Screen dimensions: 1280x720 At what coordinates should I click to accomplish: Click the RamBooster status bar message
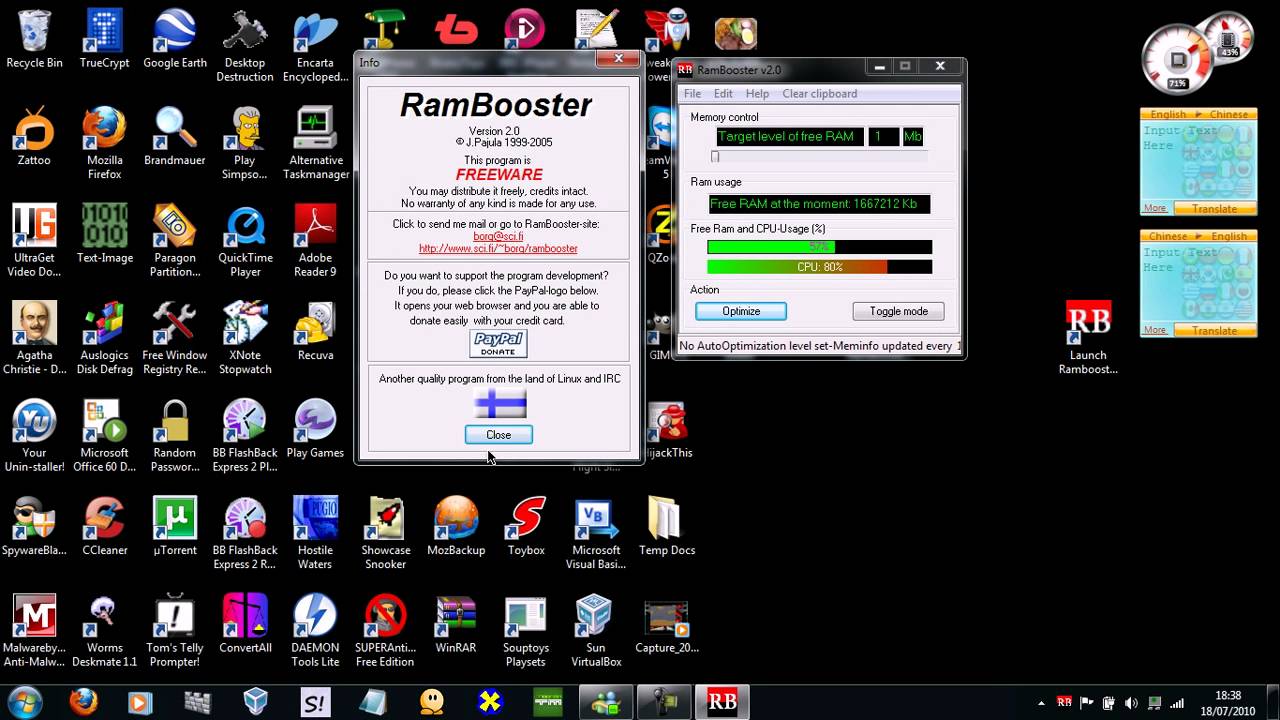pos(819,346)
